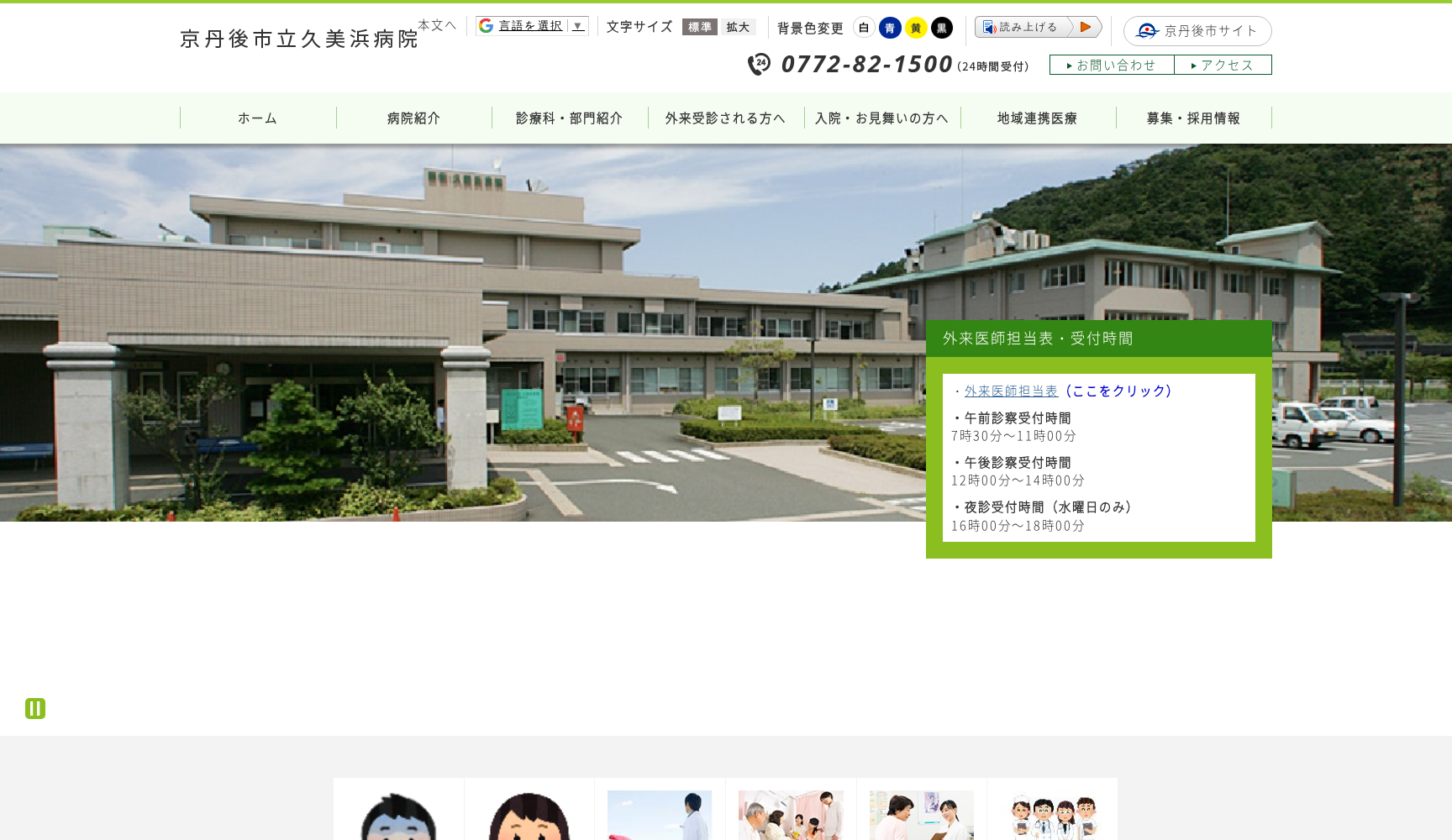The image size is (1452, 840).
Task: Set text size to 標準
Action: pos(699,27)
